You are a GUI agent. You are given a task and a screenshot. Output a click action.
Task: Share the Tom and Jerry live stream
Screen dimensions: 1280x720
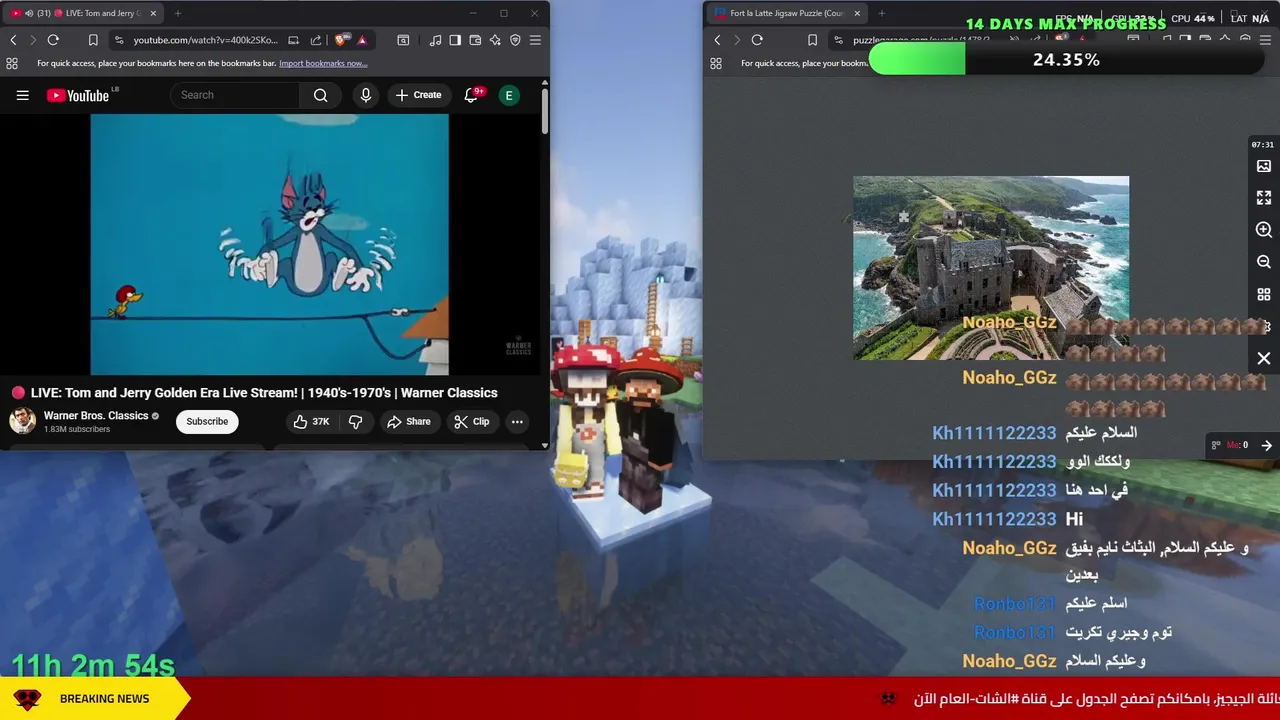pyautogui.click(x=408, y=421)
